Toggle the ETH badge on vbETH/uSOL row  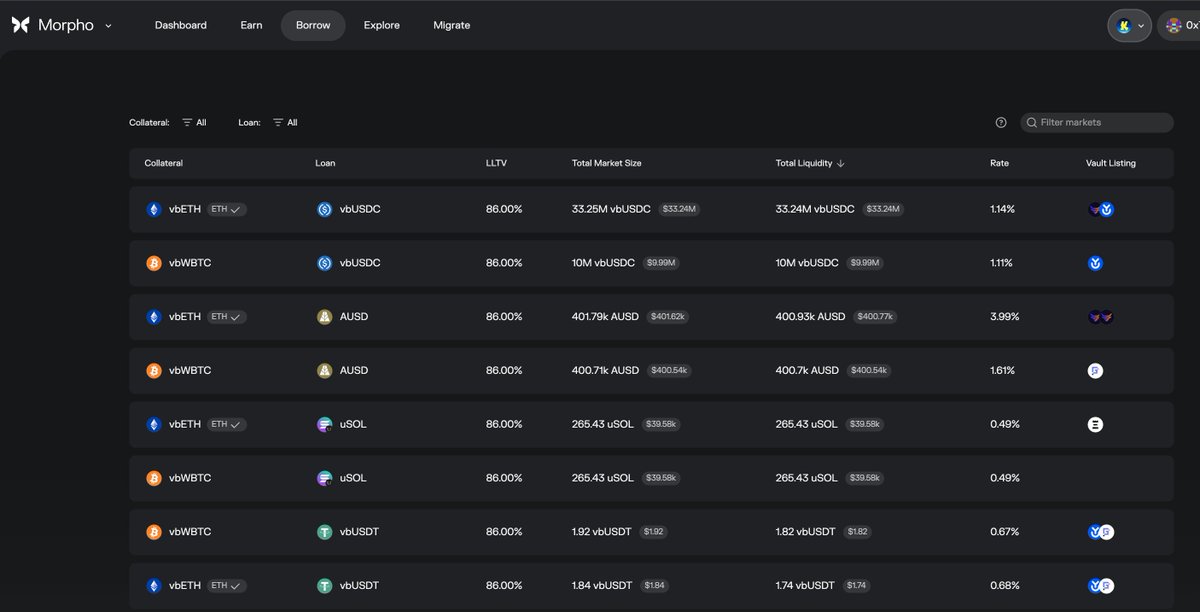(x=227, y=424)
